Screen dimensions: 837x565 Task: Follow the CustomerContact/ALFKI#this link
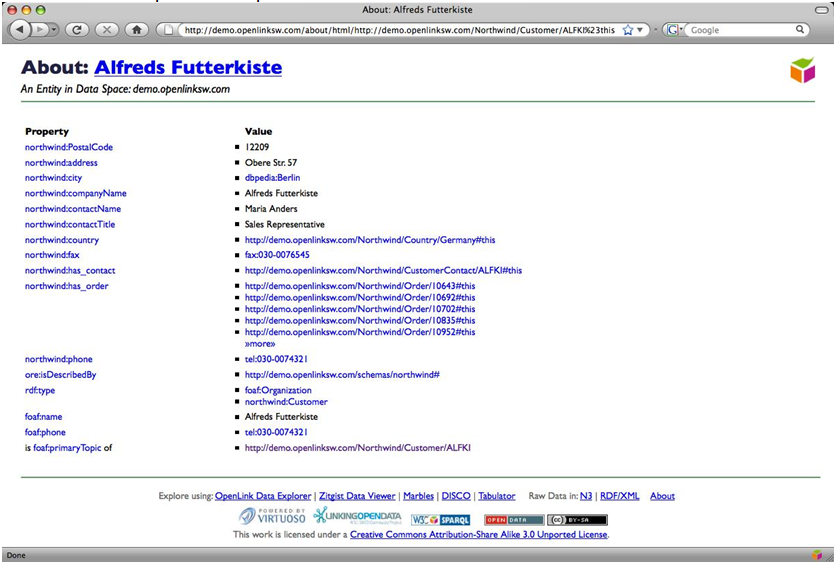point(383,270)
